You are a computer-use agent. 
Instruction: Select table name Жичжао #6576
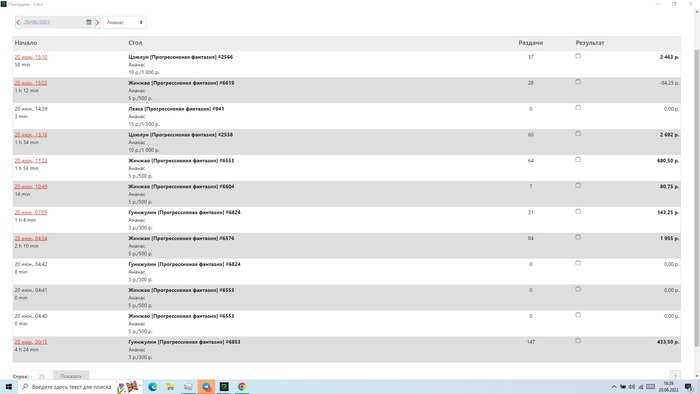point(181,238)
